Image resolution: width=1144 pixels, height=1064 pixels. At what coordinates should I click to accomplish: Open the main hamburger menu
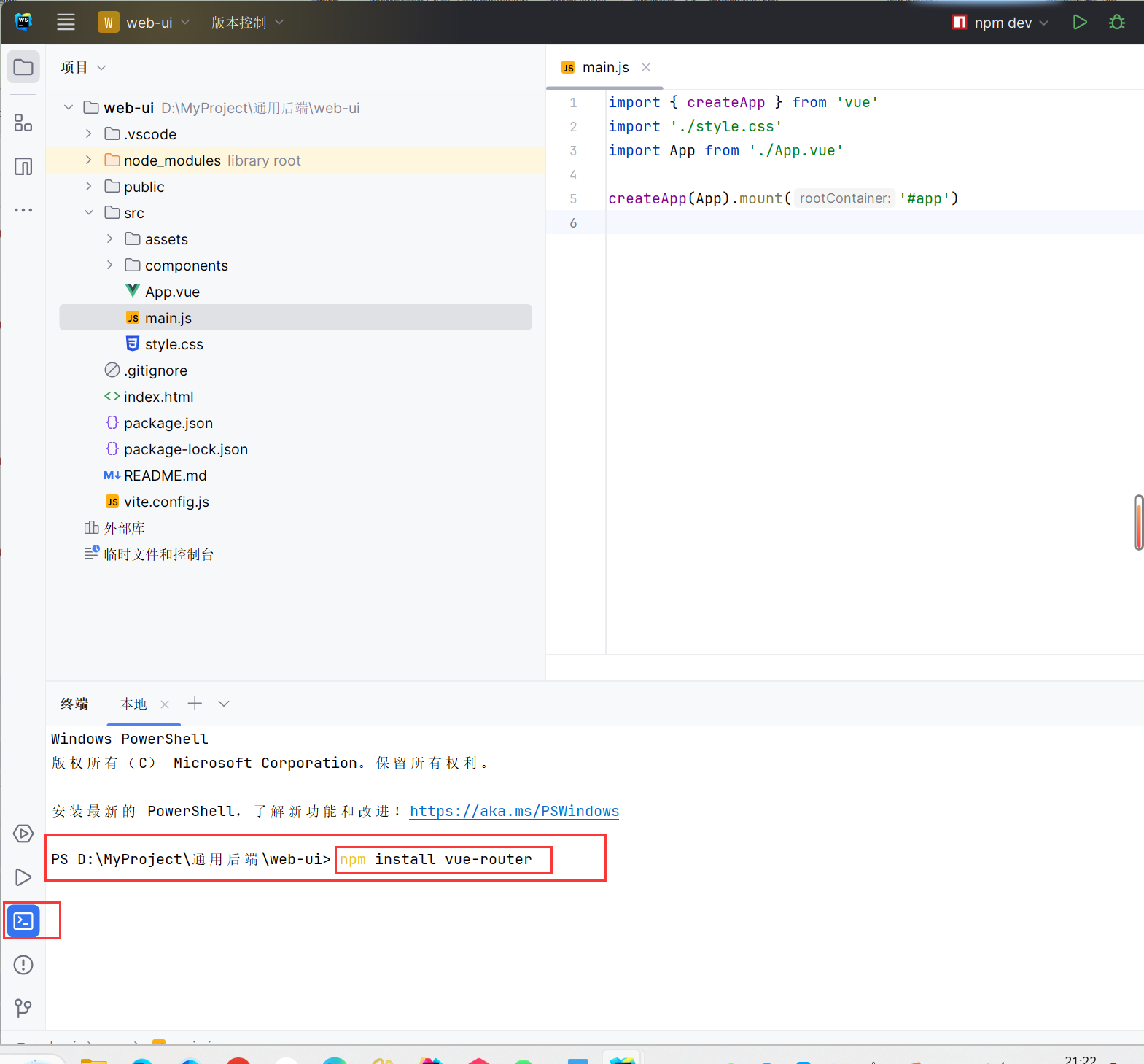pyautogui.click(x=66, y=22)
